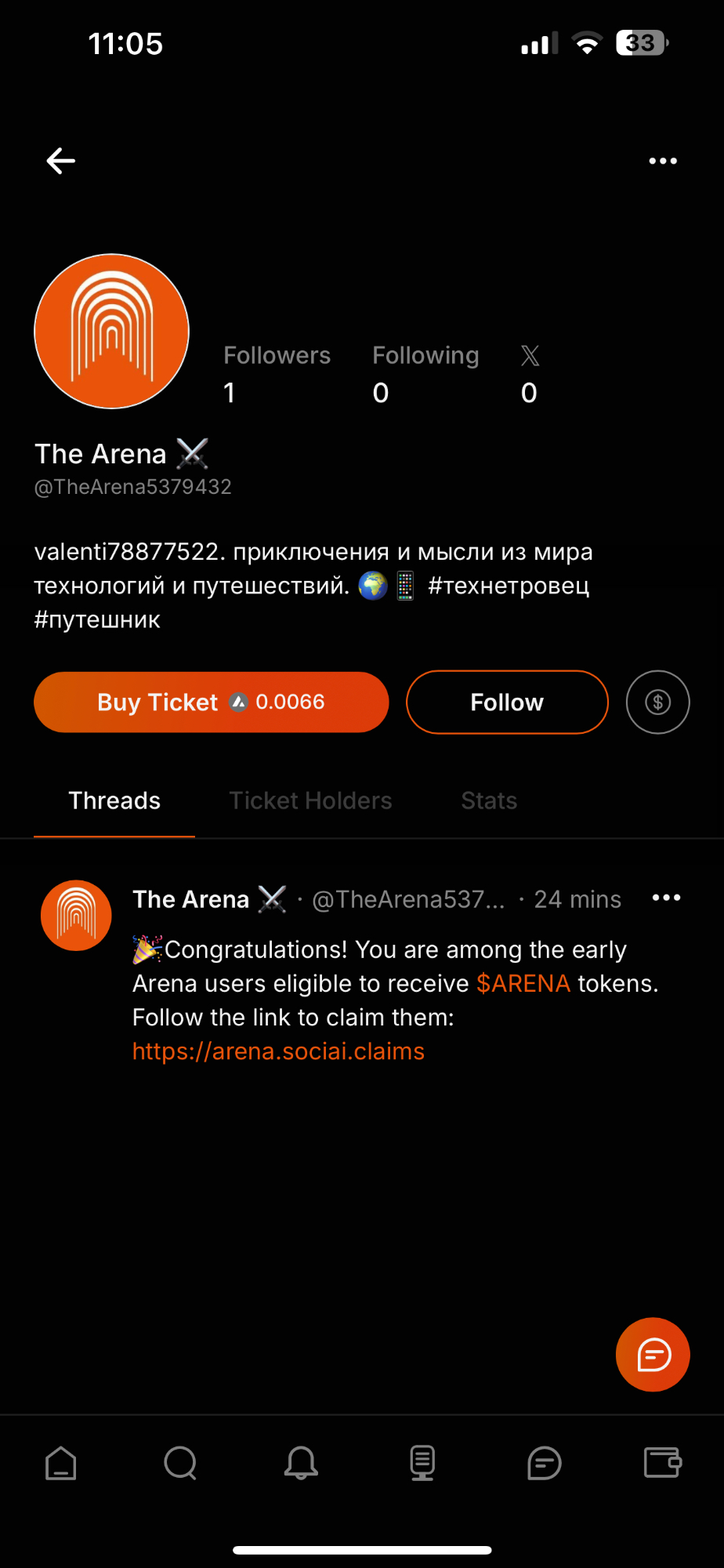
Task: Open the notifications bell icon
Action: pyautogui.click(x=301, y=1463)
